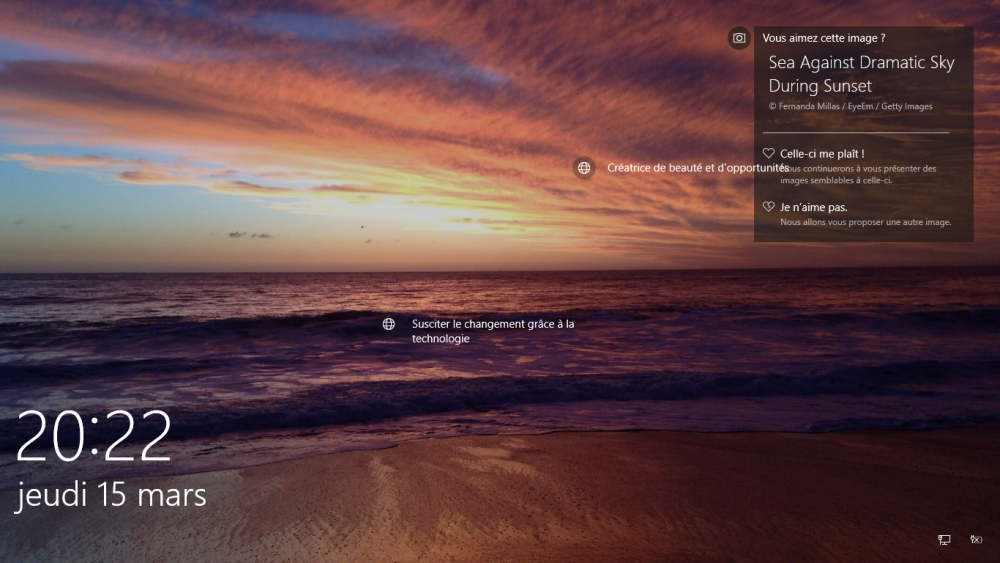Click "Nous allons vous proposer une autre image." text

click(865, 223)
